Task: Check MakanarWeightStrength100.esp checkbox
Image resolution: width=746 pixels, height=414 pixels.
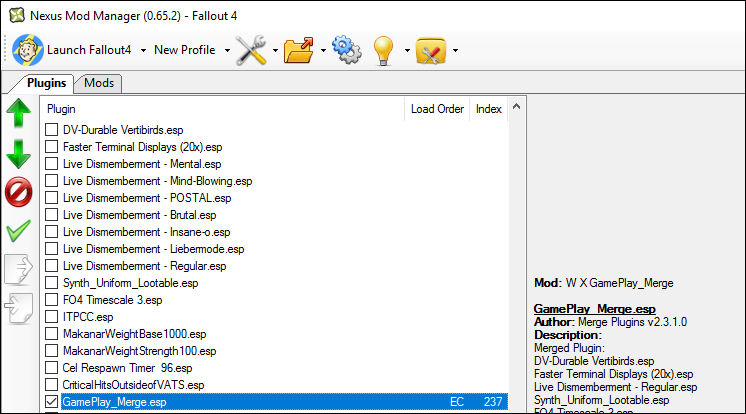Action: click(51, 351)
